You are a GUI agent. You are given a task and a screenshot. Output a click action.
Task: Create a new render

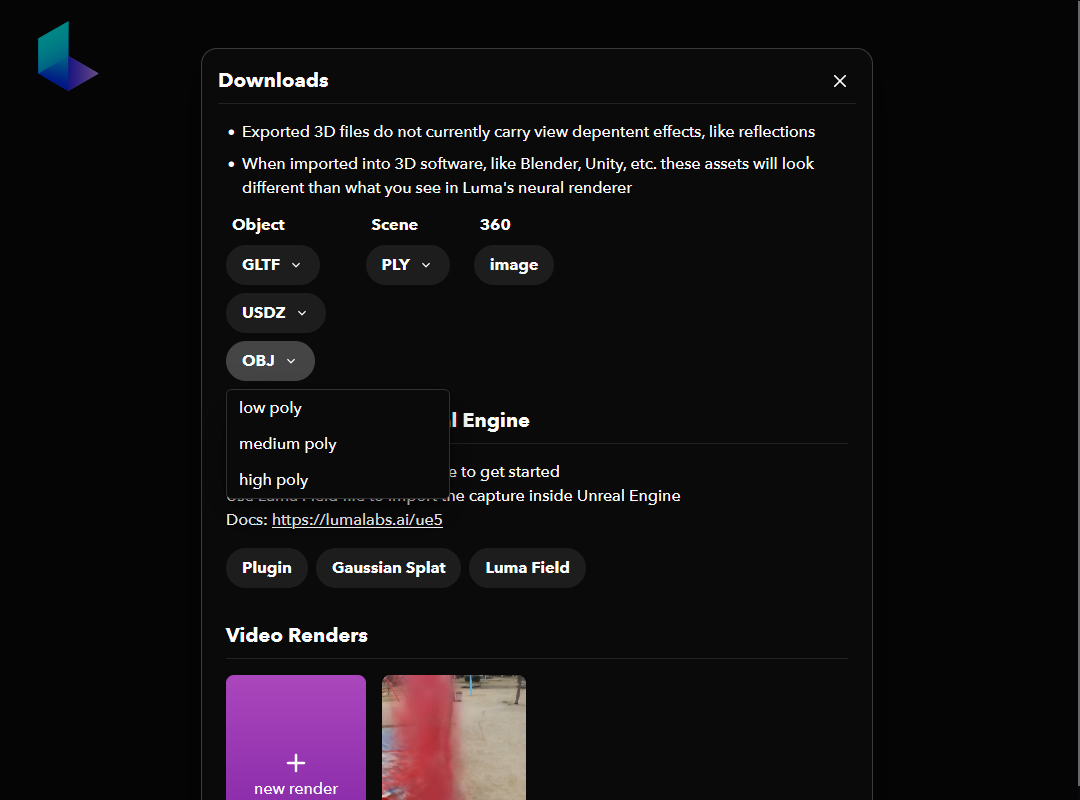click(295, 737)
